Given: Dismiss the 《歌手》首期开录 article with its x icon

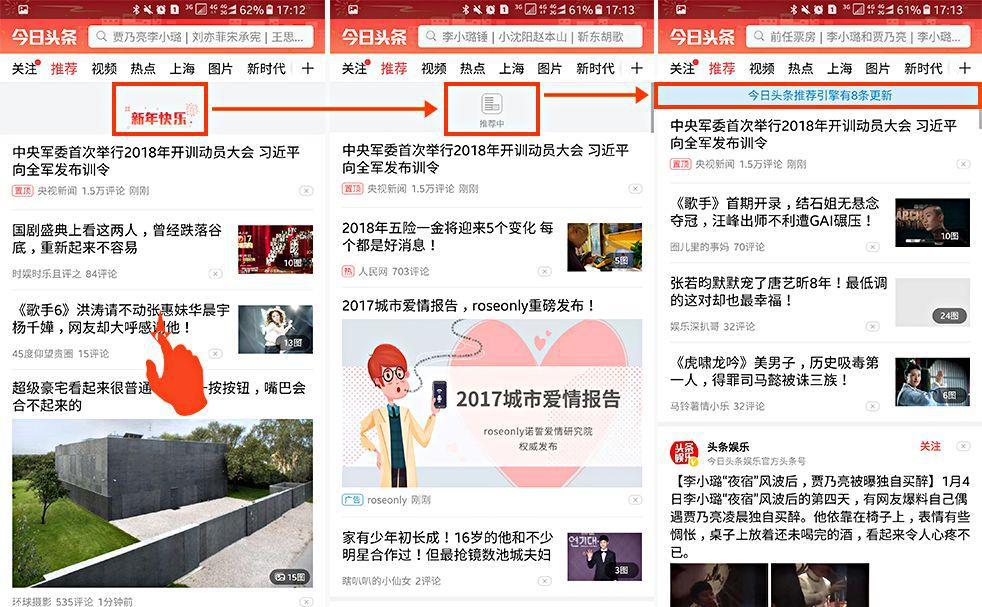Looking at the screenshot, I should tap(872, 247).
